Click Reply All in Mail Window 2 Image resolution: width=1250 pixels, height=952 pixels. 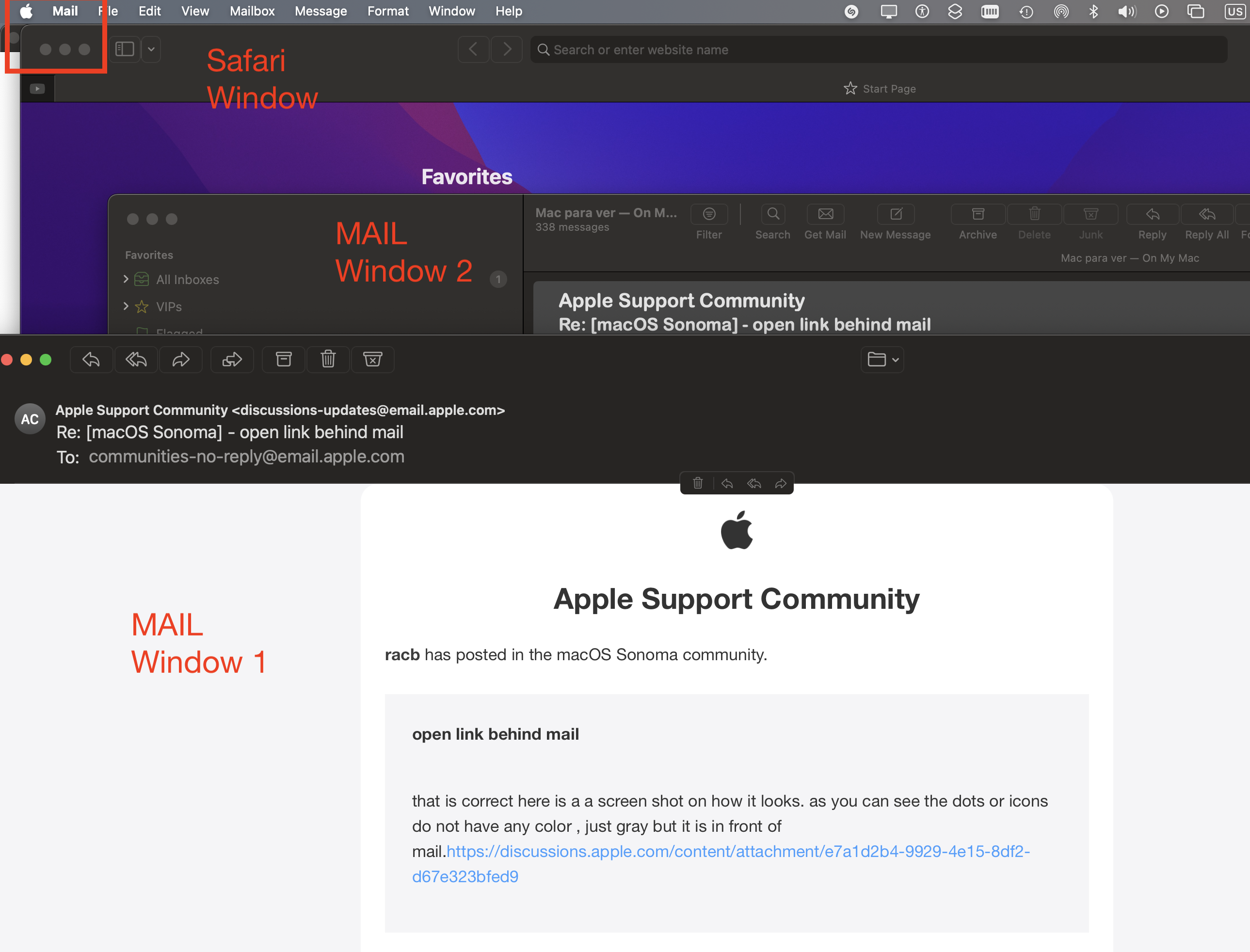pyautogui.click(x=1206, y=214)
